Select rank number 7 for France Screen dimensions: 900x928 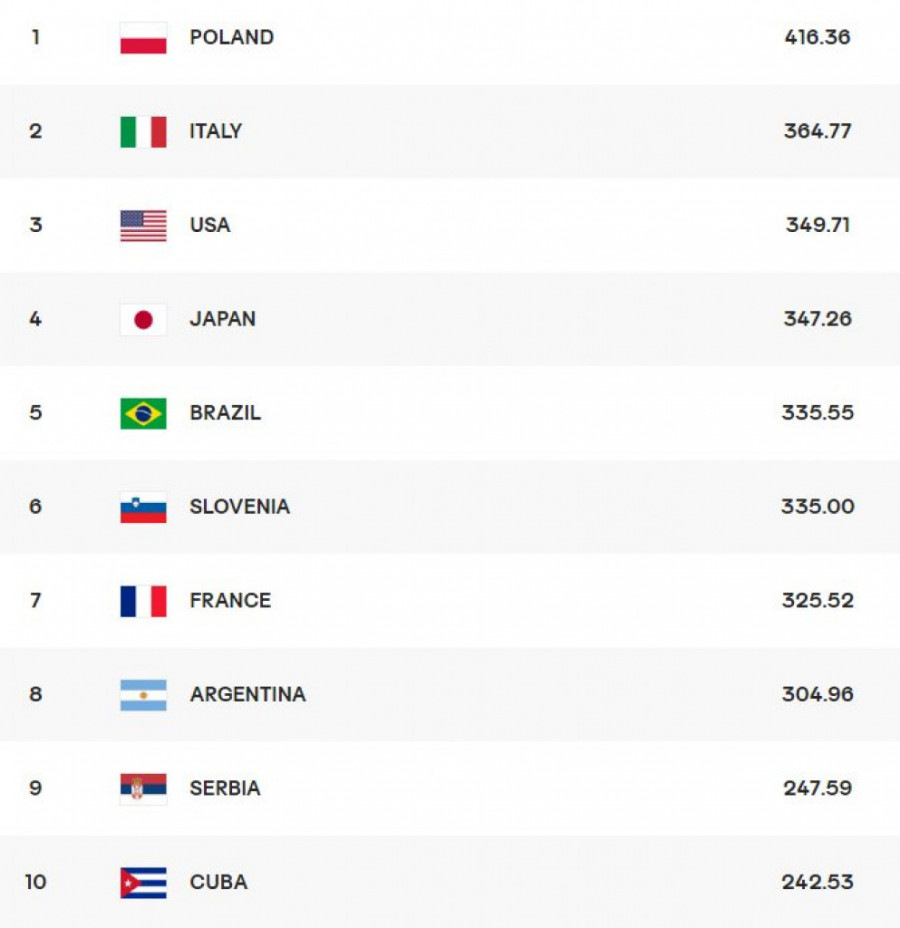coord(36,601)
